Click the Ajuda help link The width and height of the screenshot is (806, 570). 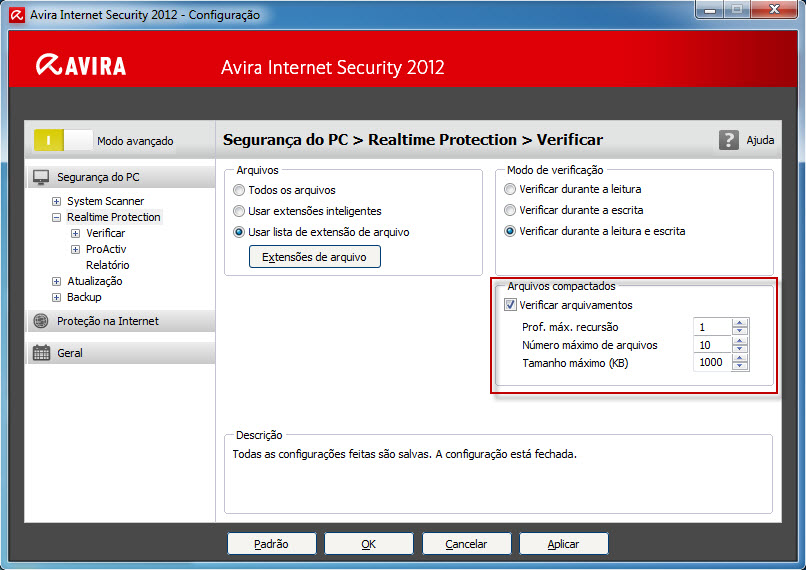(x=760, y=140)
